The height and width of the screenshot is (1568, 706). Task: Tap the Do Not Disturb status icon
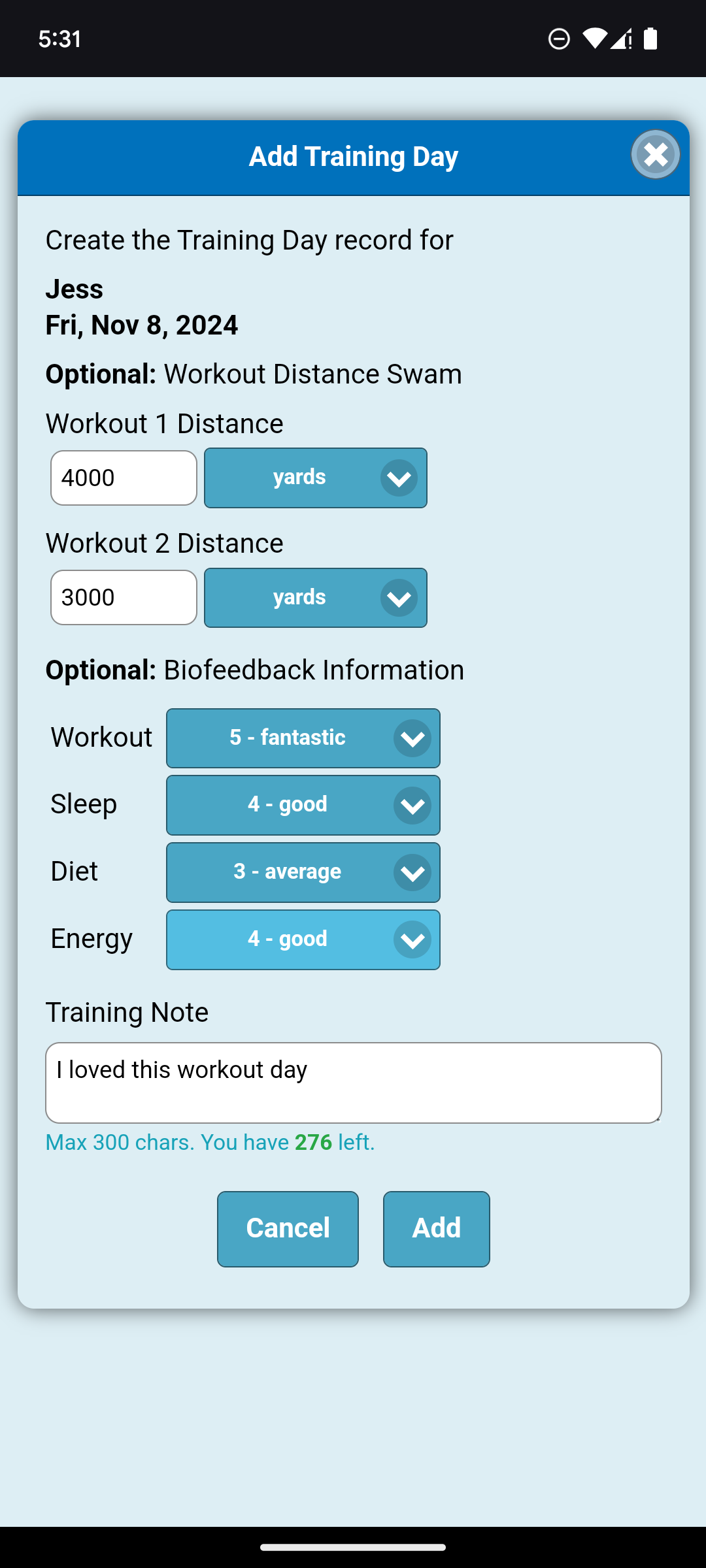[x=559, y=39]
